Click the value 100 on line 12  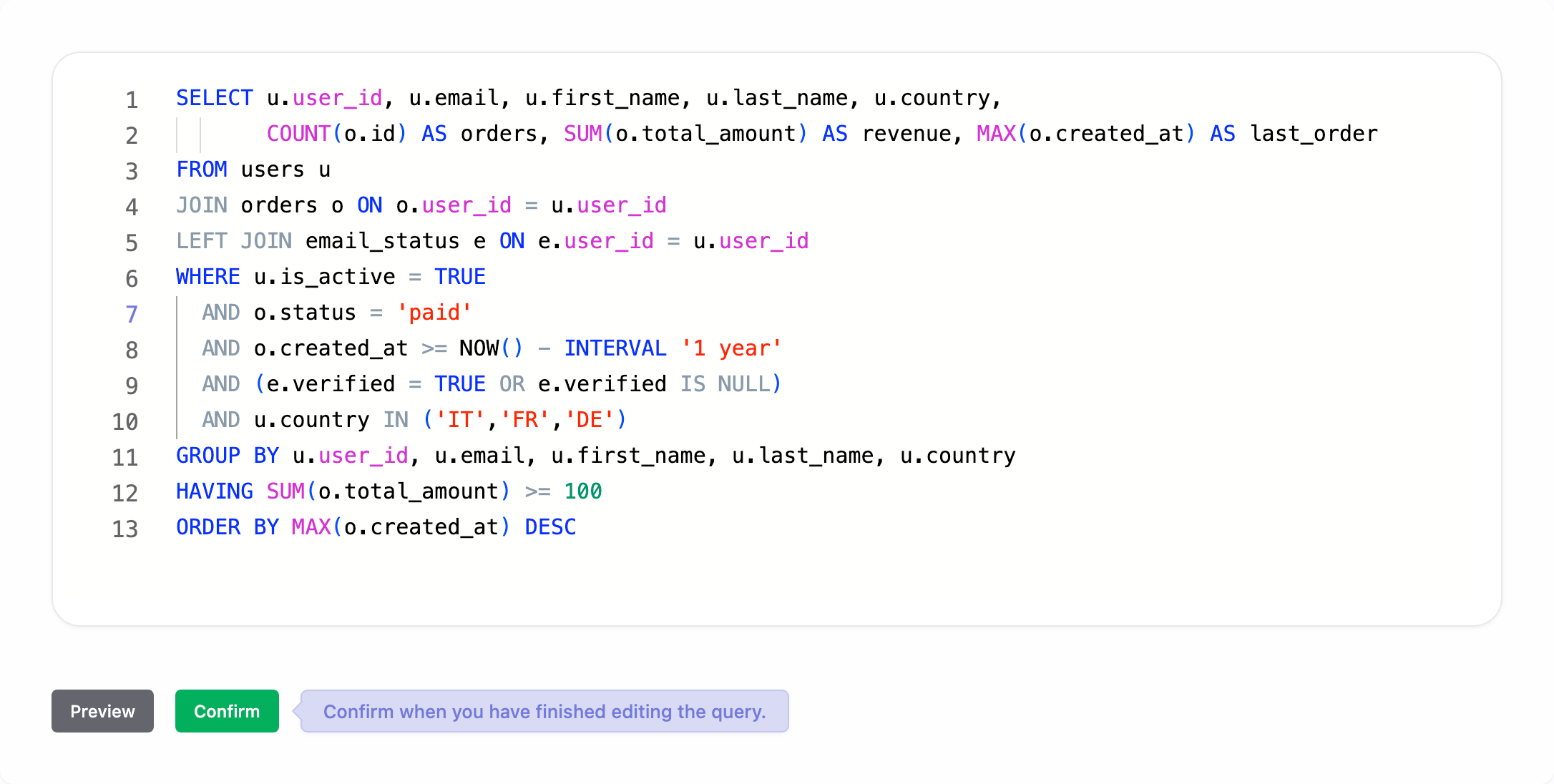[x=585, y=491]
